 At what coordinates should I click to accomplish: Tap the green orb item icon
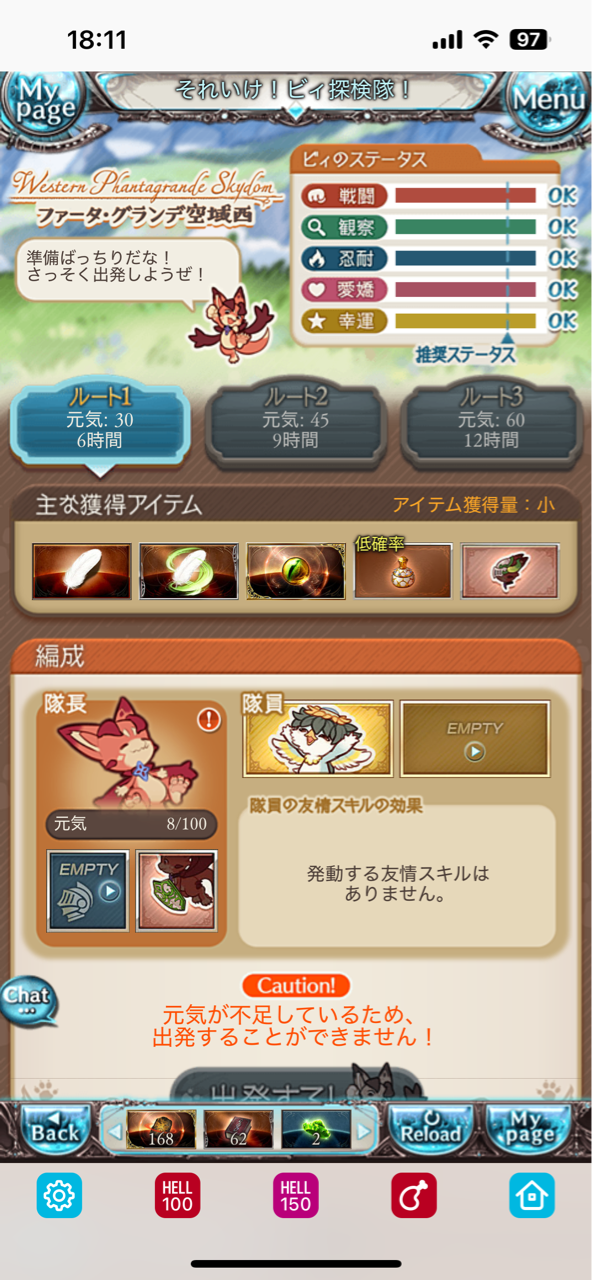pyautogui.click(x=296, y=571)
